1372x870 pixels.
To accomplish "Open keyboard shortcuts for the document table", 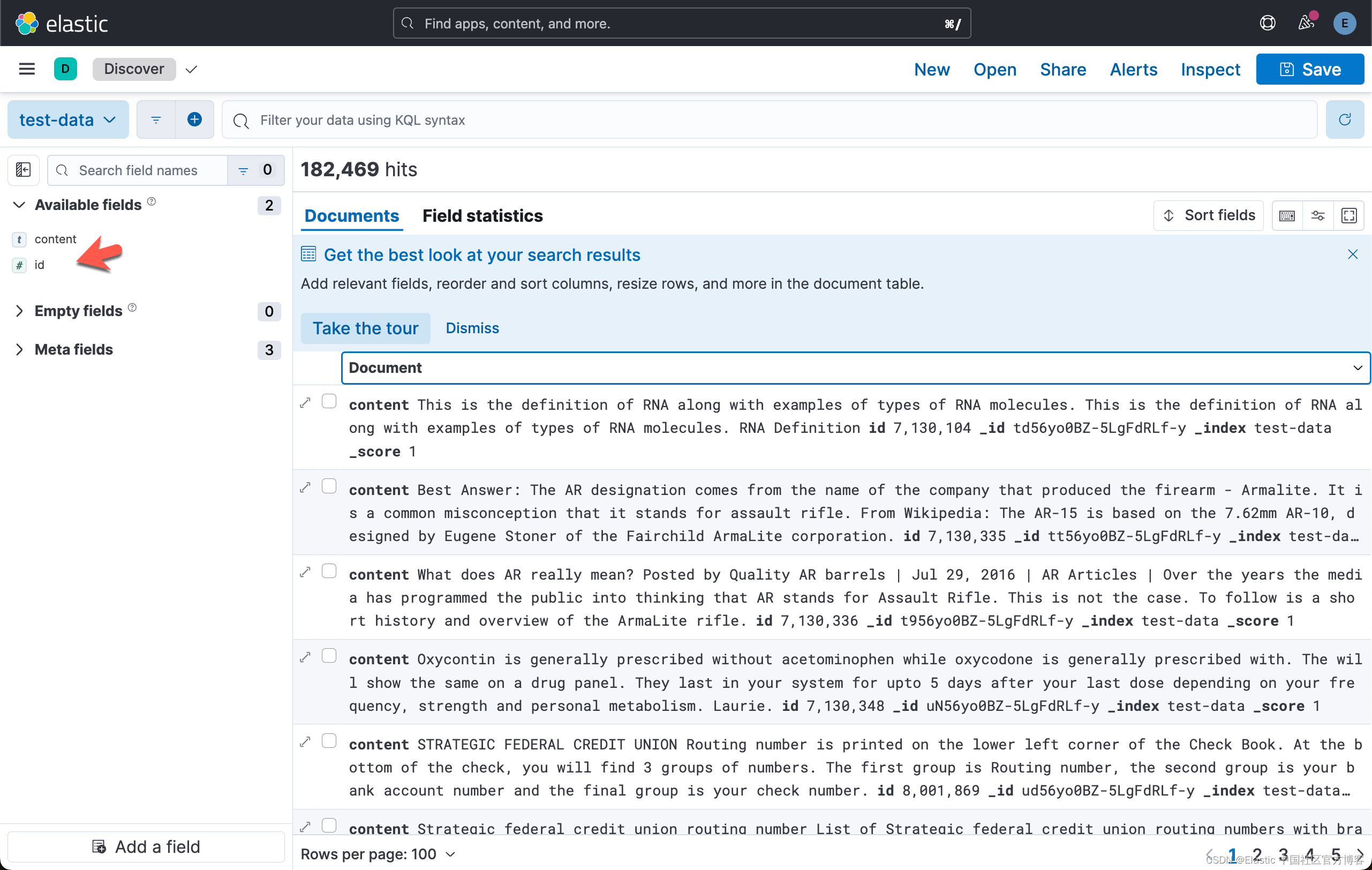I will (1286, 215).
